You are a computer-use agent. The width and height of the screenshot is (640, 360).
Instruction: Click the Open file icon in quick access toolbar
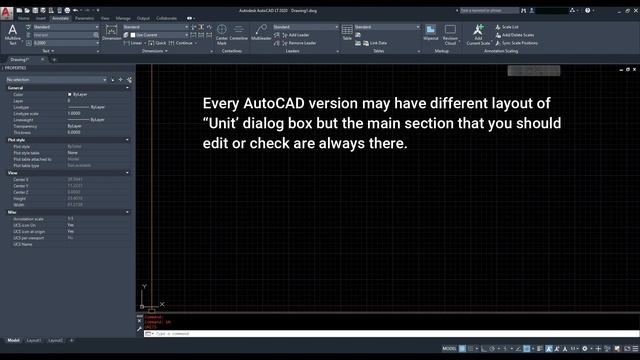27,10
